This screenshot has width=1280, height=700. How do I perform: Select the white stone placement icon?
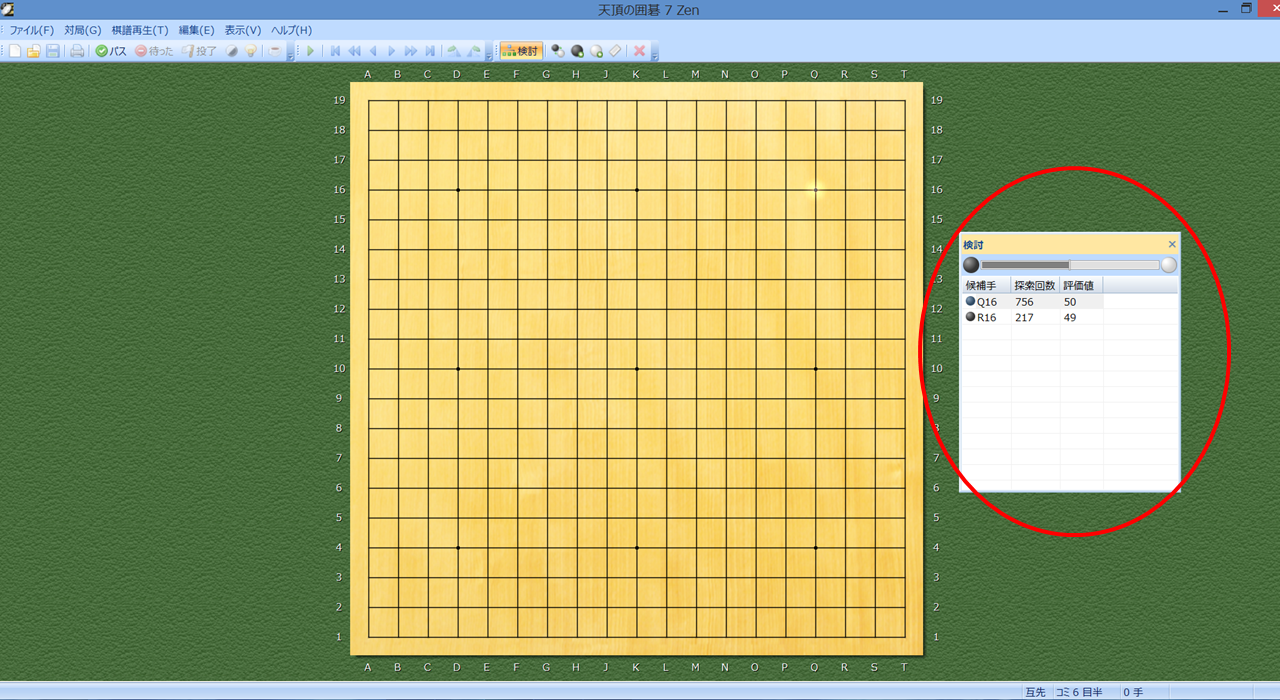click(x=596, y=51)
